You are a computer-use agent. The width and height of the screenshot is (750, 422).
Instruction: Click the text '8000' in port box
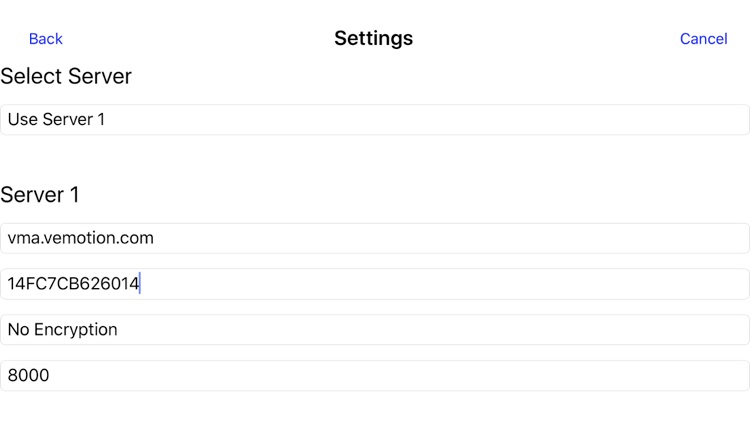pos(28,376)
